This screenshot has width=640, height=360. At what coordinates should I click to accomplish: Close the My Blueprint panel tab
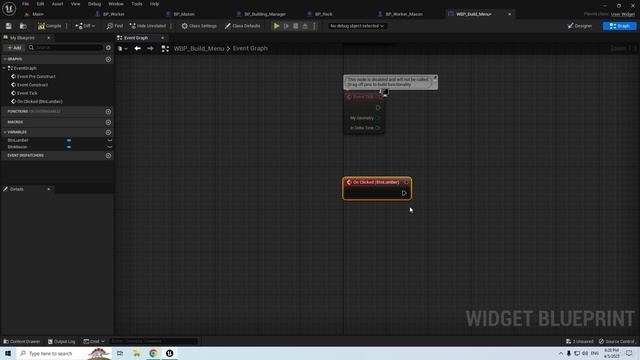(x=49, y=38)
